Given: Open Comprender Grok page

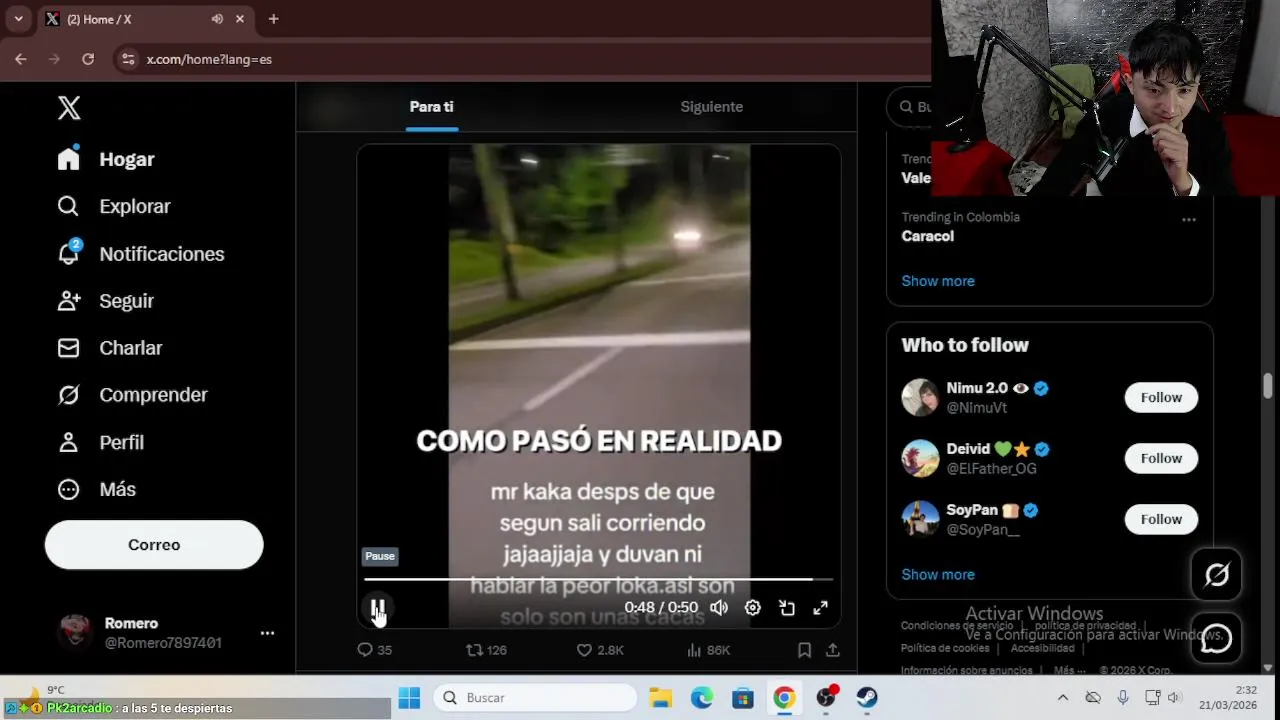Looking at the screenshot, I should point(133,395).
